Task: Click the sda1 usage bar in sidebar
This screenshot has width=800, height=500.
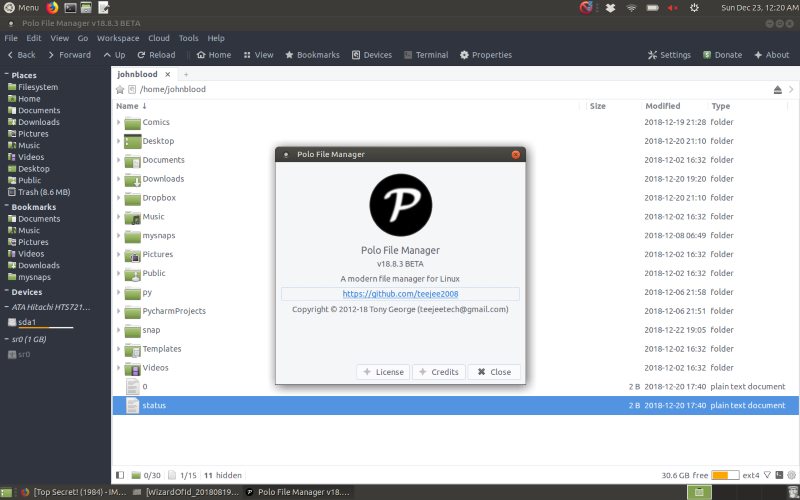Action: click(46, 328)
